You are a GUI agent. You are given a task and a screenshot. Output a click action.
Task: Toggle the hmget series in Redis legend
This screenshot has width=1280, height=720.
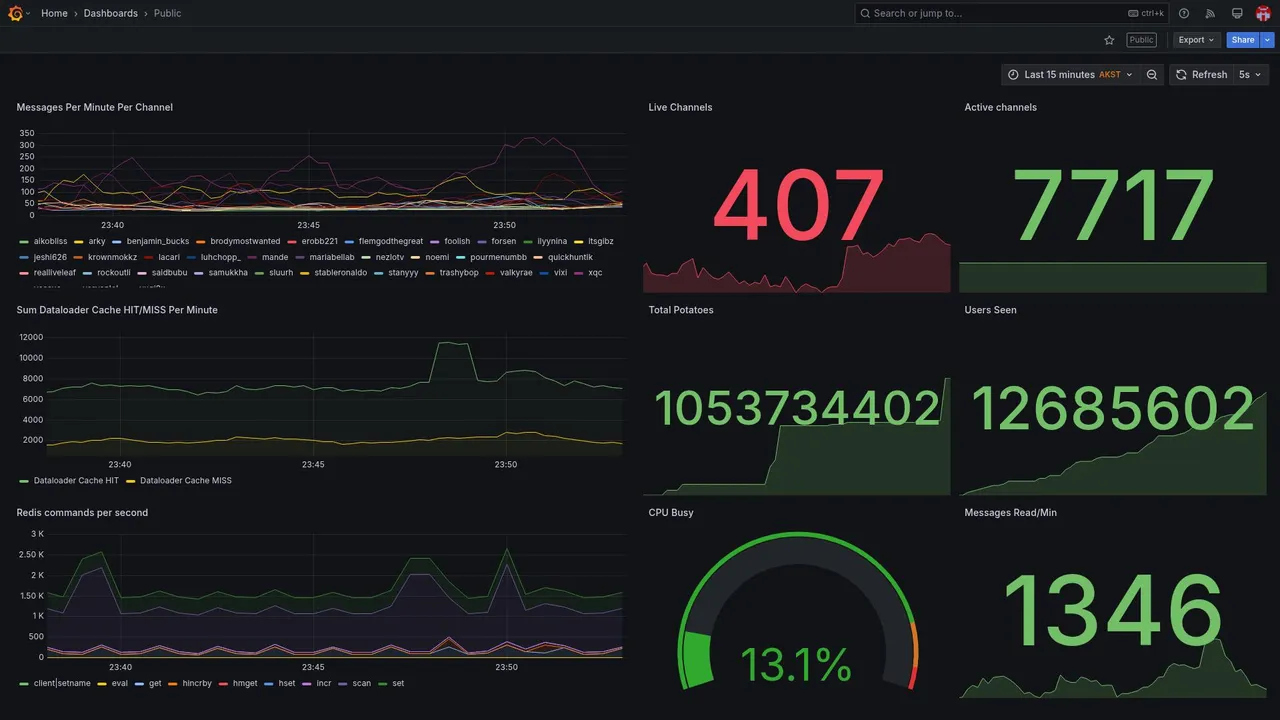pos(244,683)
